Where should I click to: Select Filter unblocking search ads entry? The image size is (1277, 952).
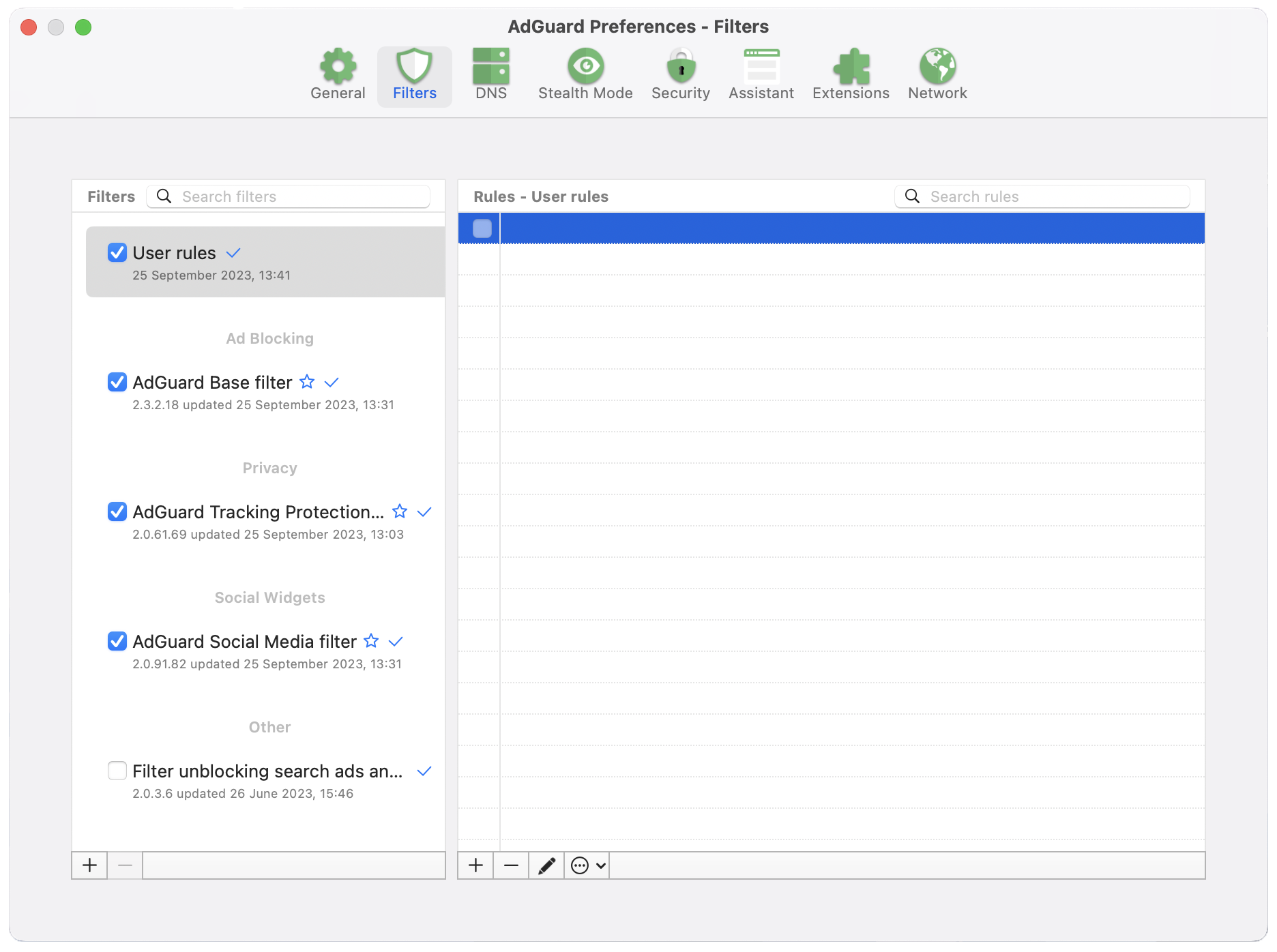coord(265,780)
